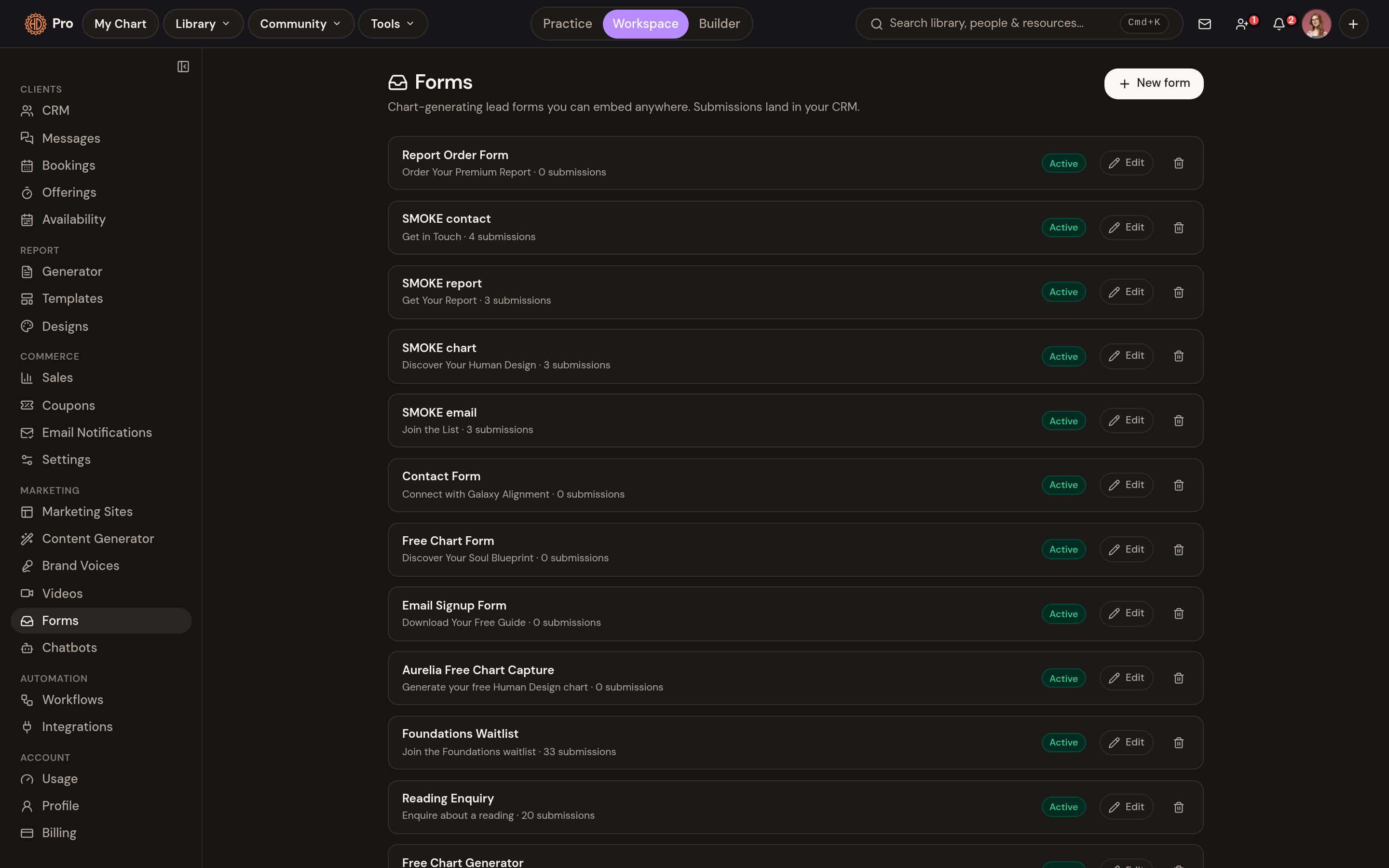Delete the SMOKE contact form

[x=1178, y=228]
